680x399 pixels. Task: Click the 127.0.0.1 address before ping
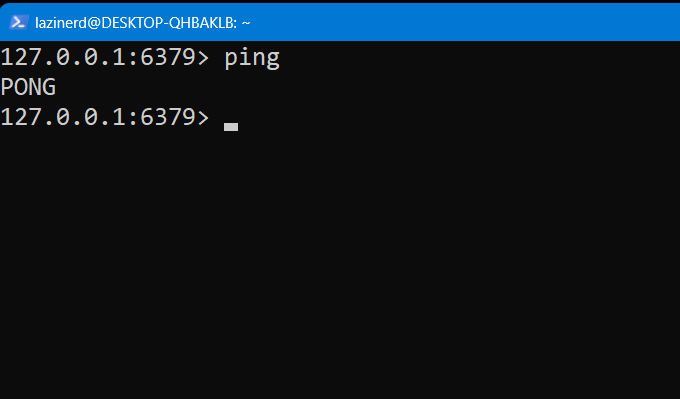(63, 57)
